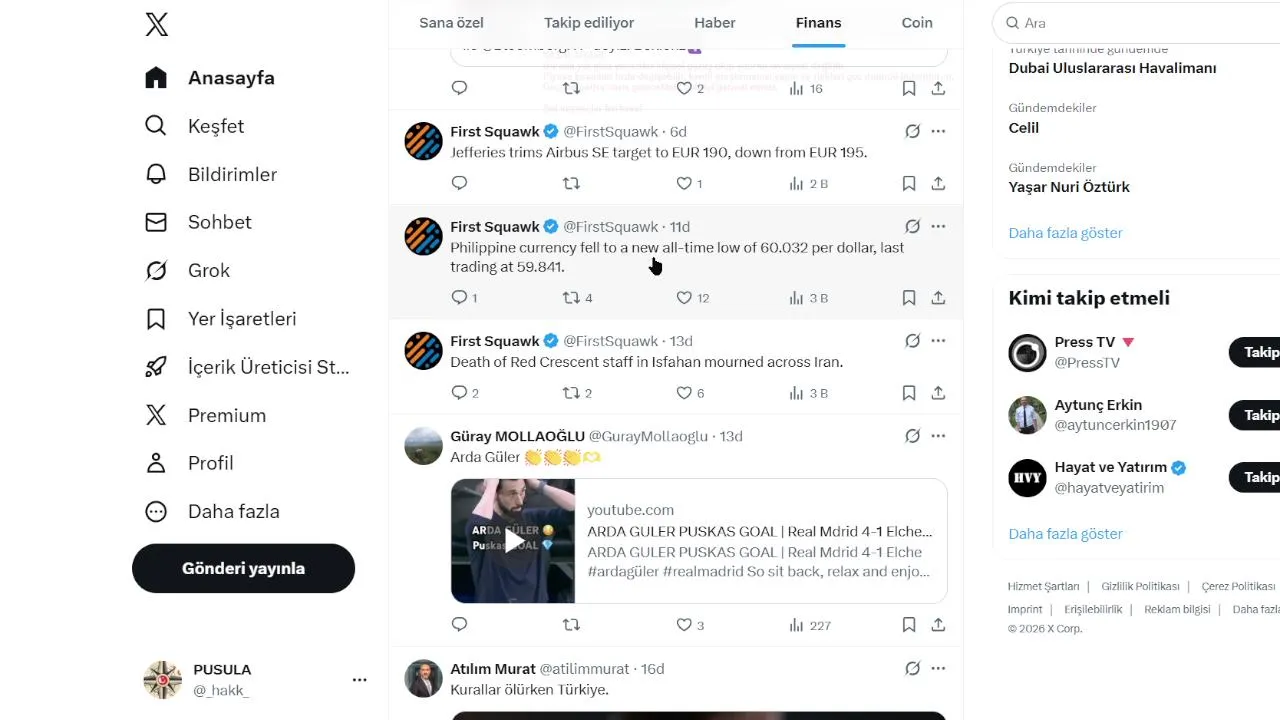1280x720 pixels.
Task: Open Bildirimler in sidebar
Action: (211, 175)
